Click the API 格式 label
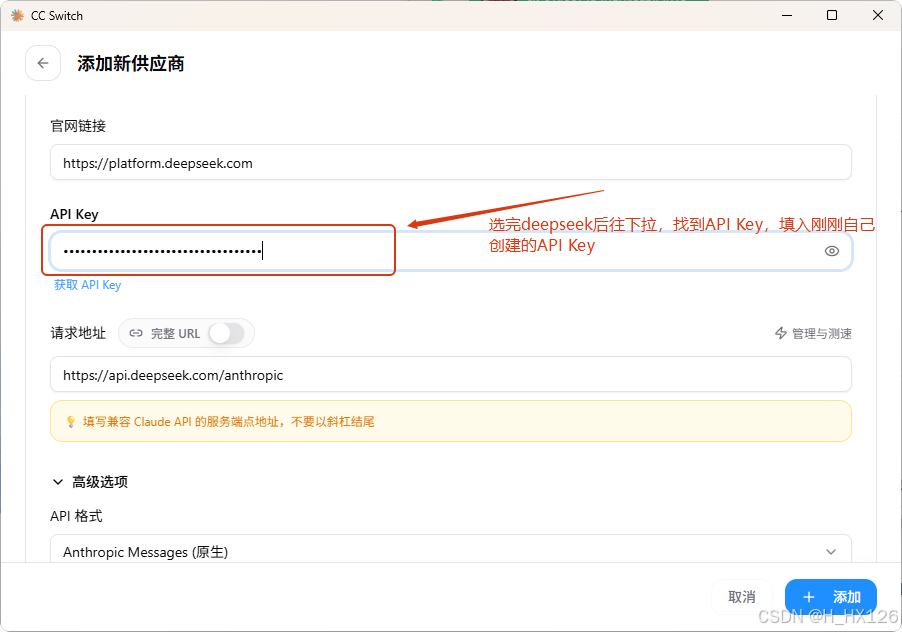 click(x=76, y=516)
